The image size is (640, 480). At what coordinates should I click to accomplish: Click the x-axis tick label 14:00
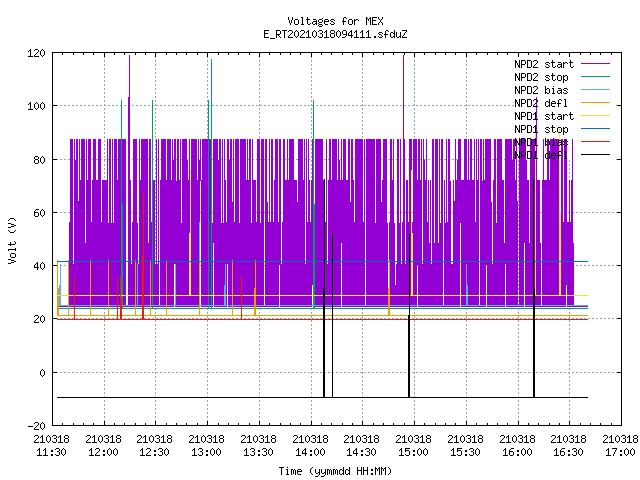click(x=310, y=452)
